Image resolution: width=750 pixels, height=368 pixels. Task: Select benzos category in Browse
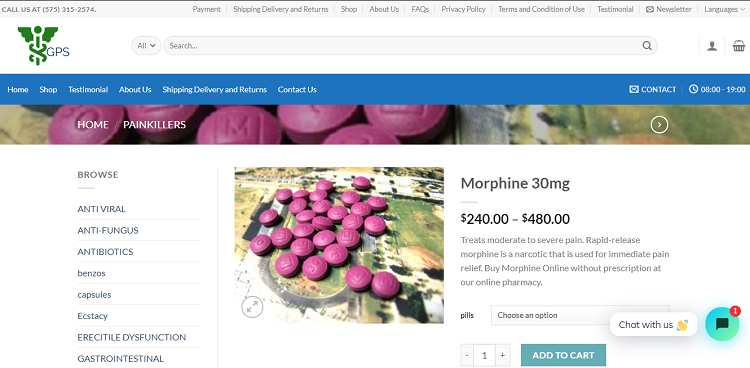coord(91,273)
